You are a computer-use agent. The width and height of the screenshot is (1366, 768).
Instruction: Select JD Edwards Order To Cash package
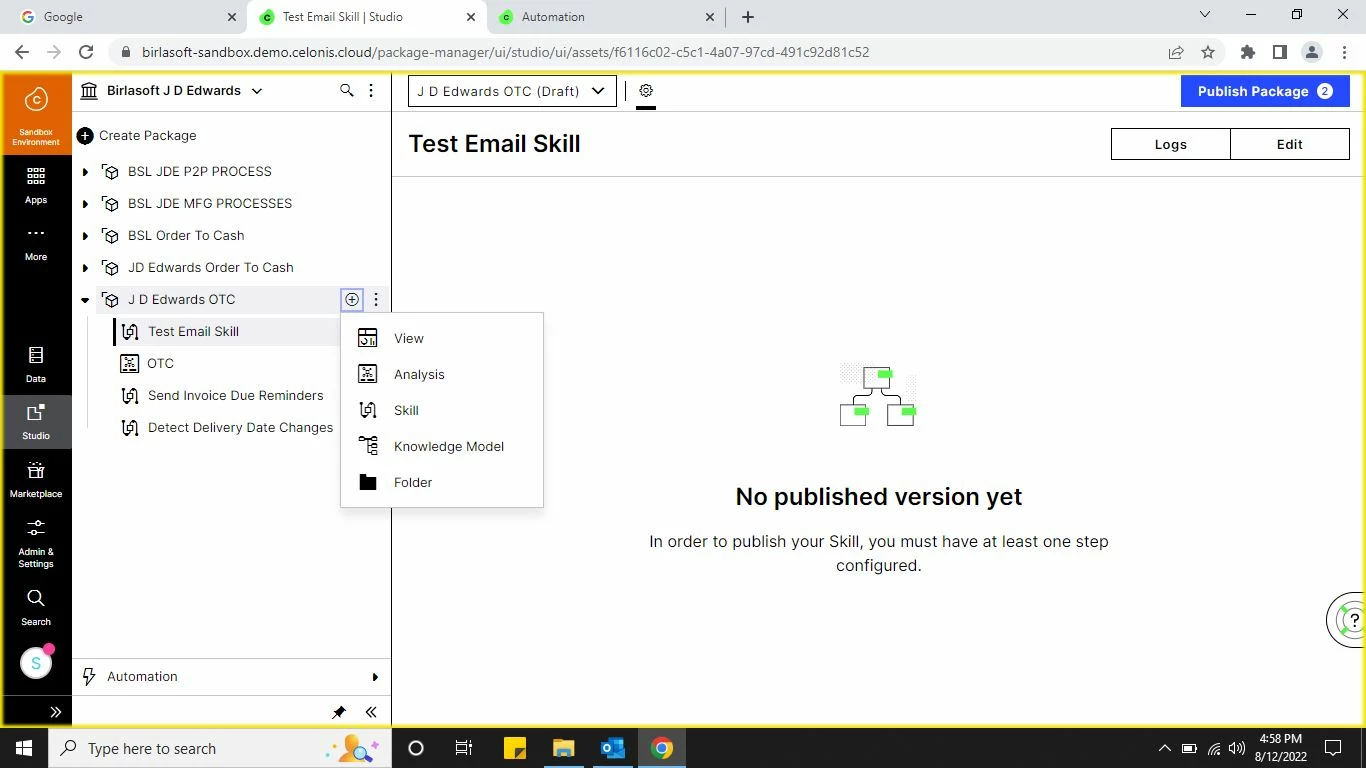210,267
